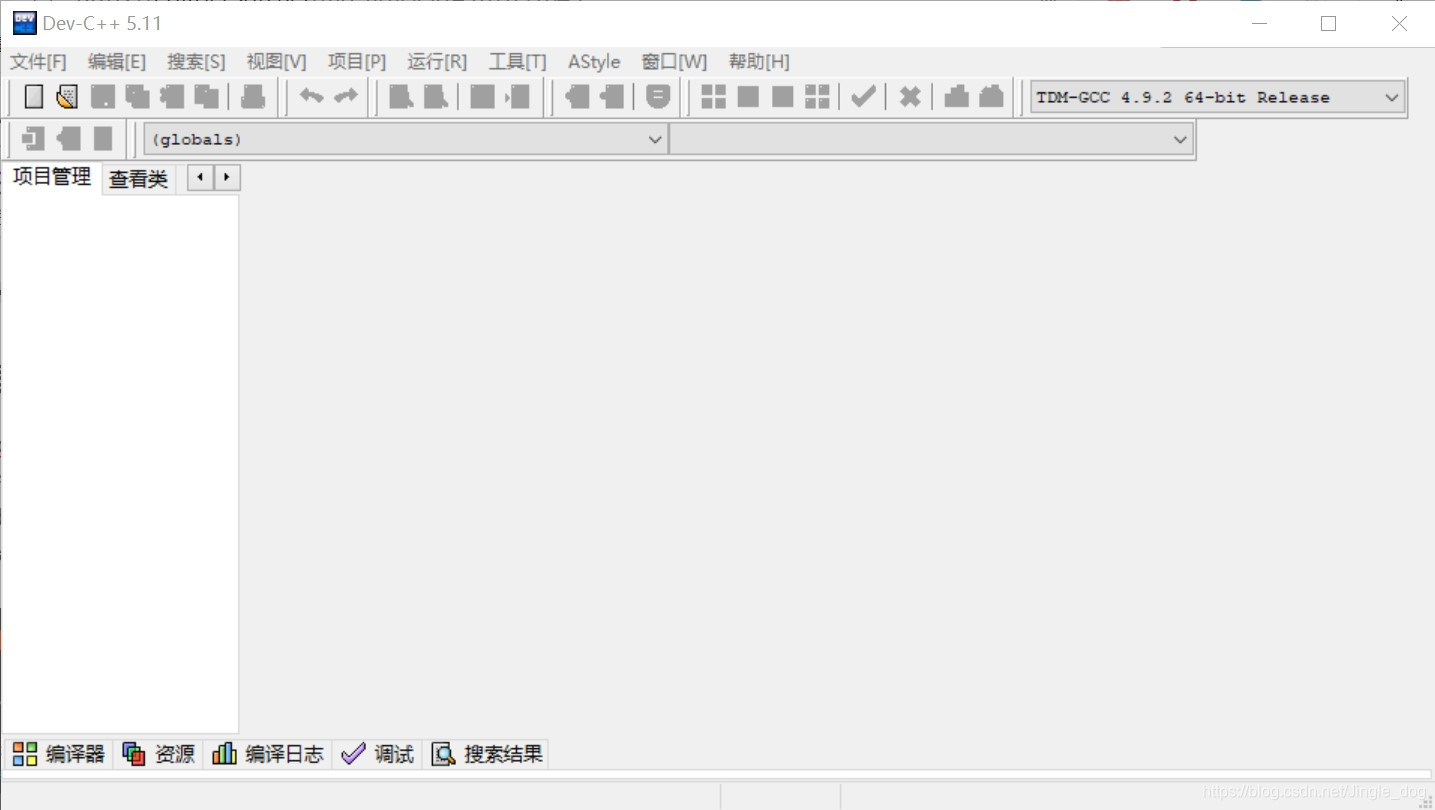Open the TDM-GCC 4.9.2 compiler dropdown
This screenshot has height=810, width=1435.
(1217, 97)
